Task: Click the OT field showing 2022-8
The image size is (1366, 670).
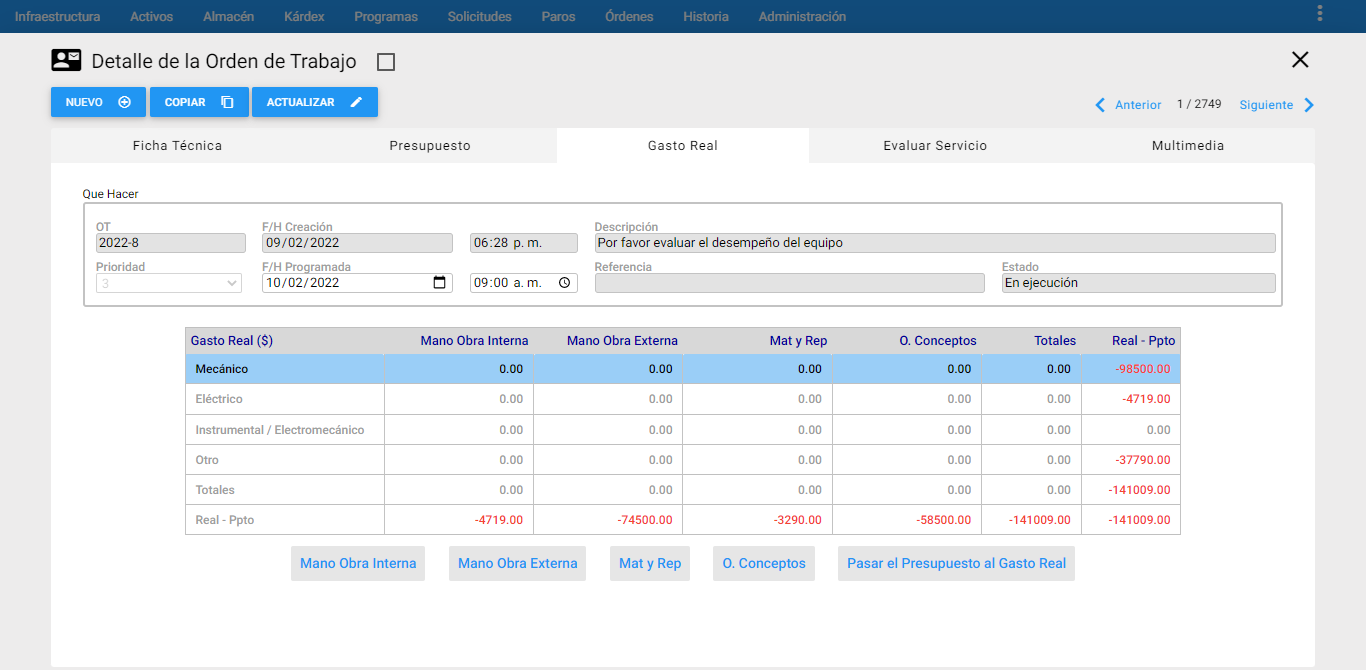Action: (170, 243)
